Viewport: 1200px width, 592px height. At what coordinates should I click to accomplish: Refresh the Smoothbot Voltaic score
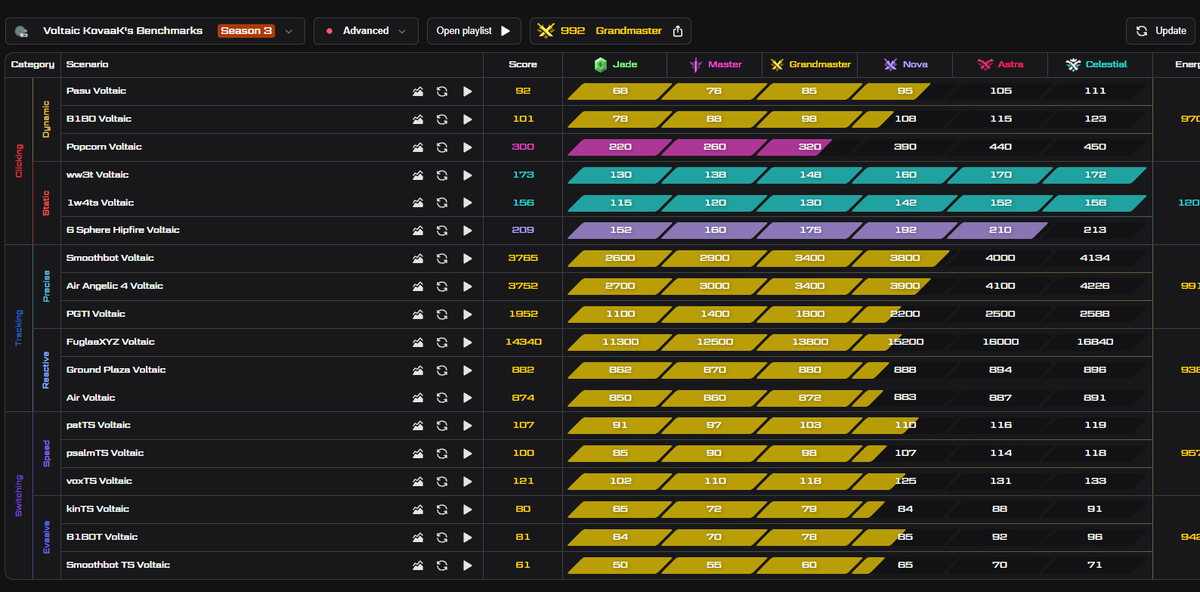pos(442,258)
